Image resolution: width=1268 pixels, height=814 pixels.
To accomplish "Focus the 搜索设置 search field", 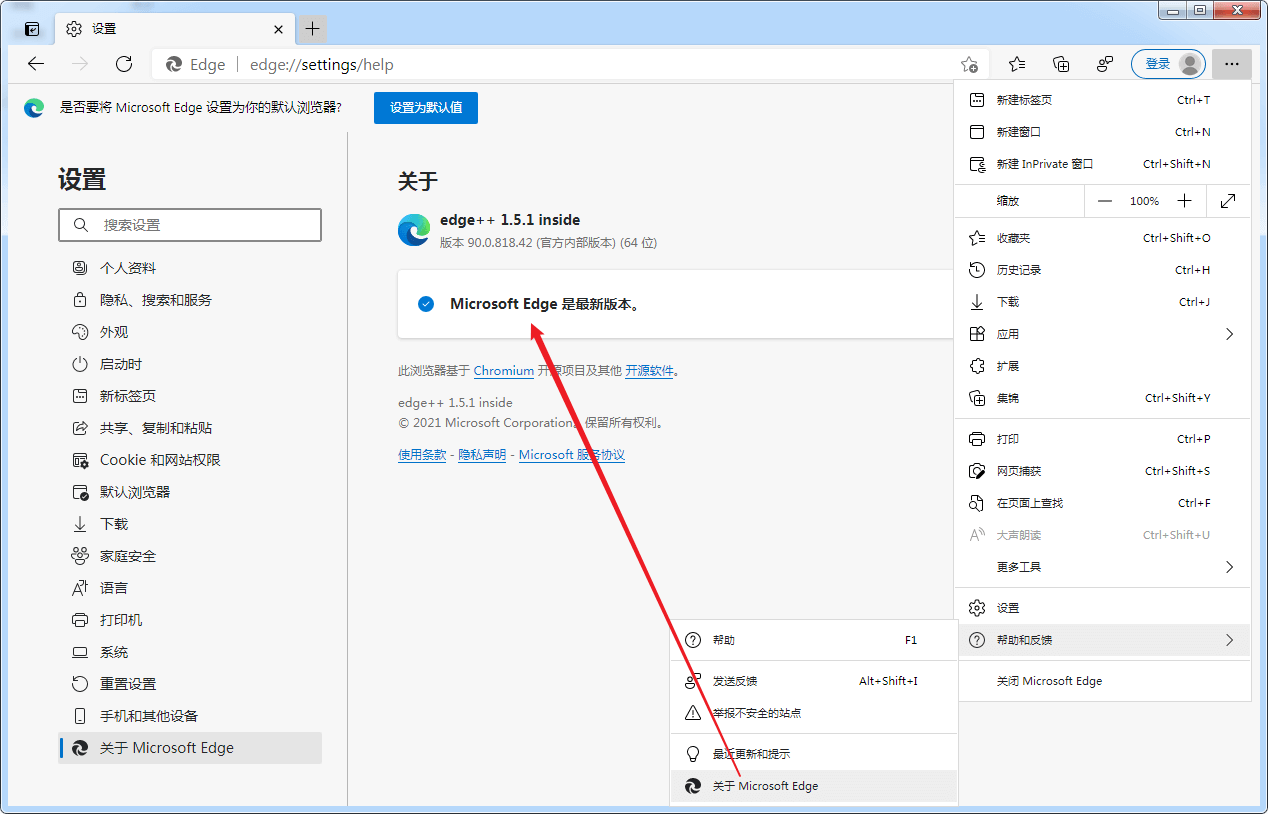I will [190, 225].
